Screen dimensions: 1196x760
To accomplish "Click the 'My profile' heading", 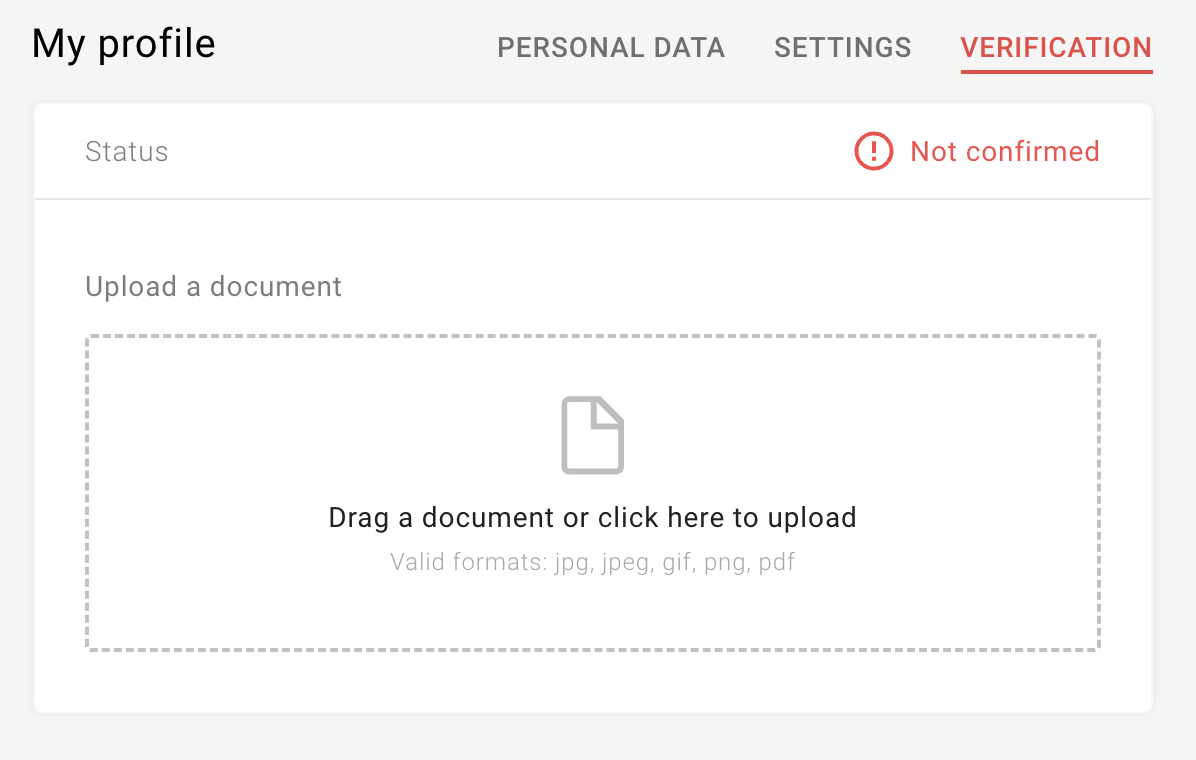I will [x=124, y=44].
